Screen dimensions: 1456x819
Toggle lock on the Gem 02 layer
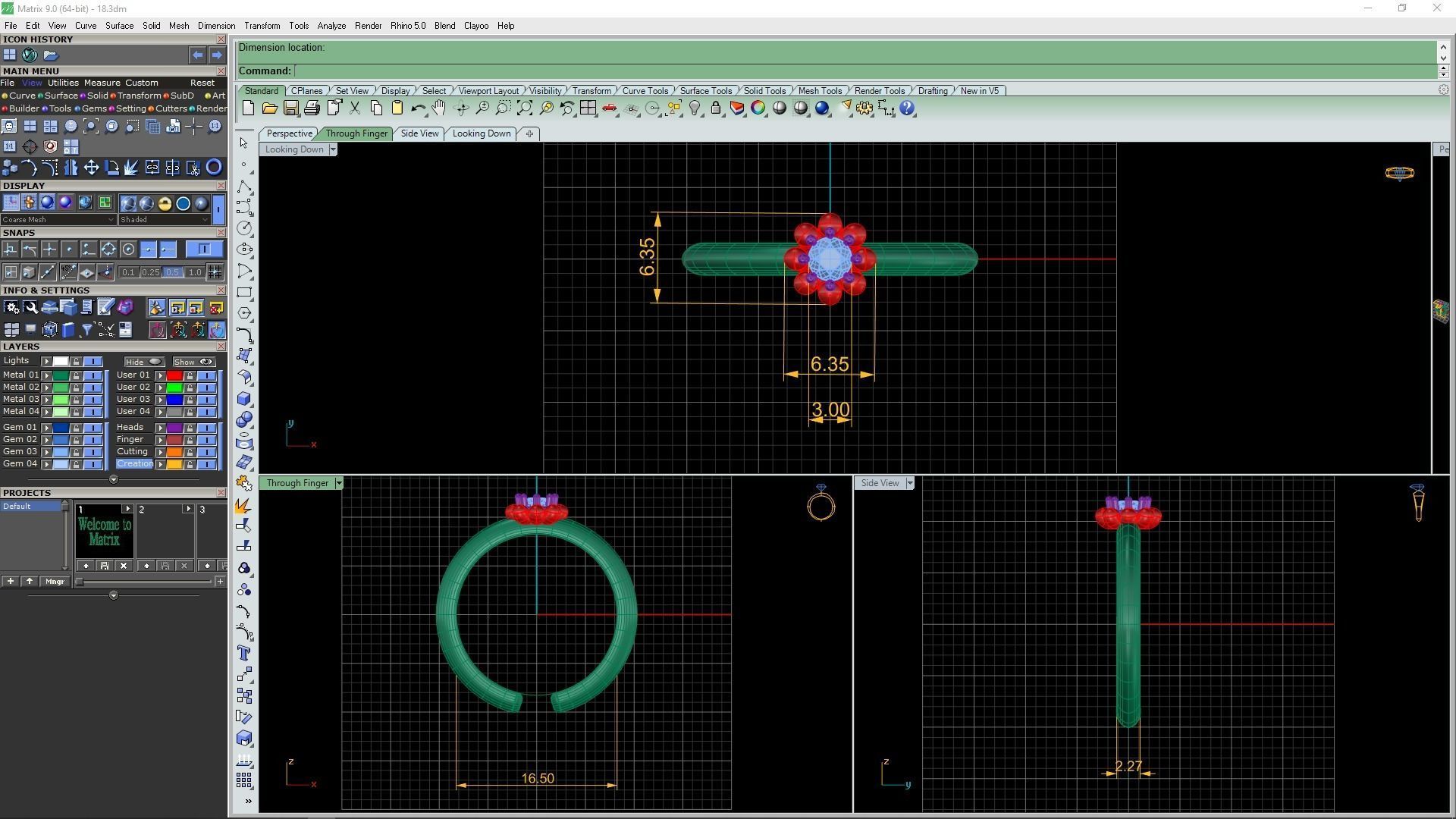(76, 440)
